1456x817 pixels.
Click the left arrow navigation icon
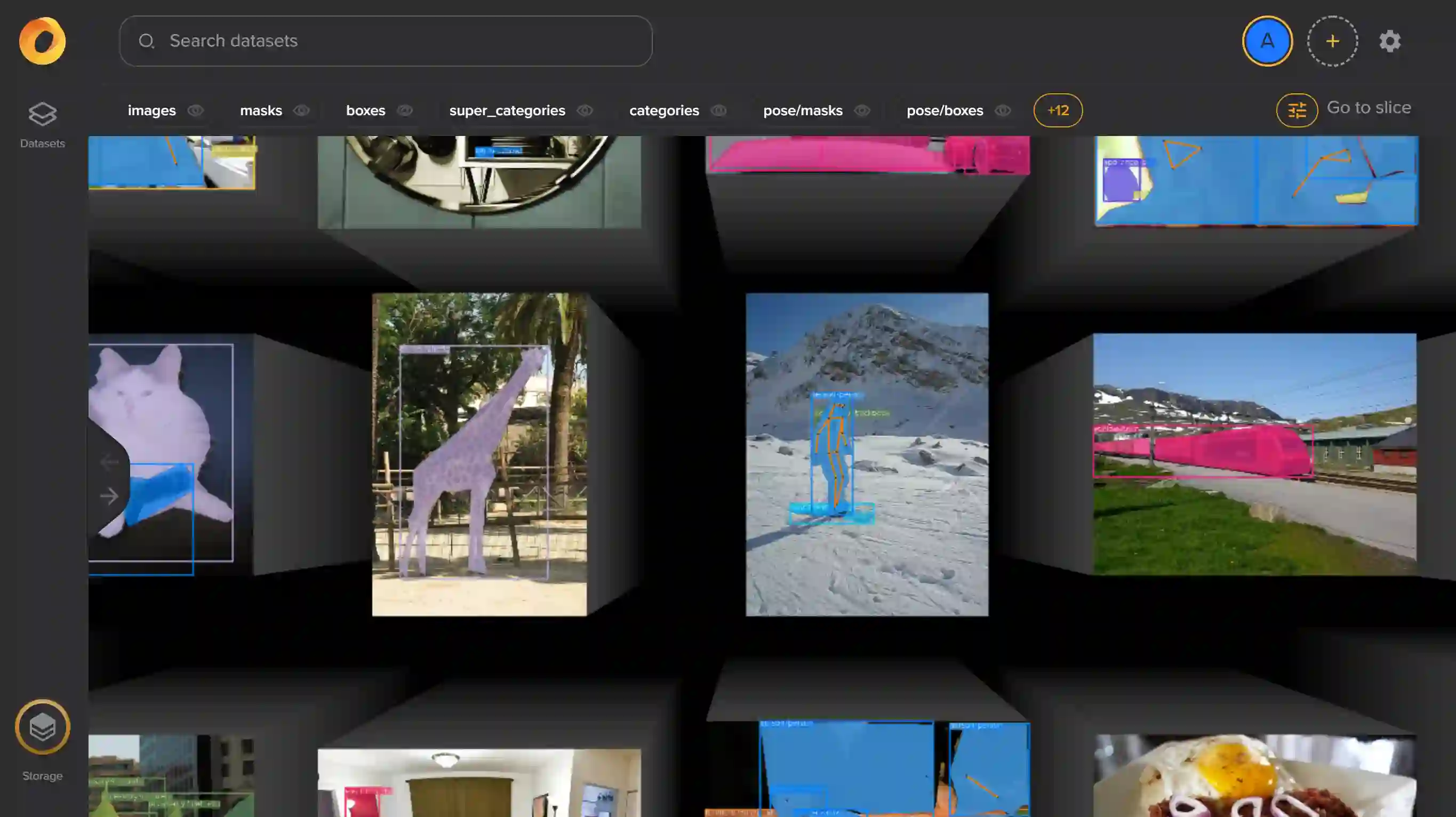[x=109, y=462]
